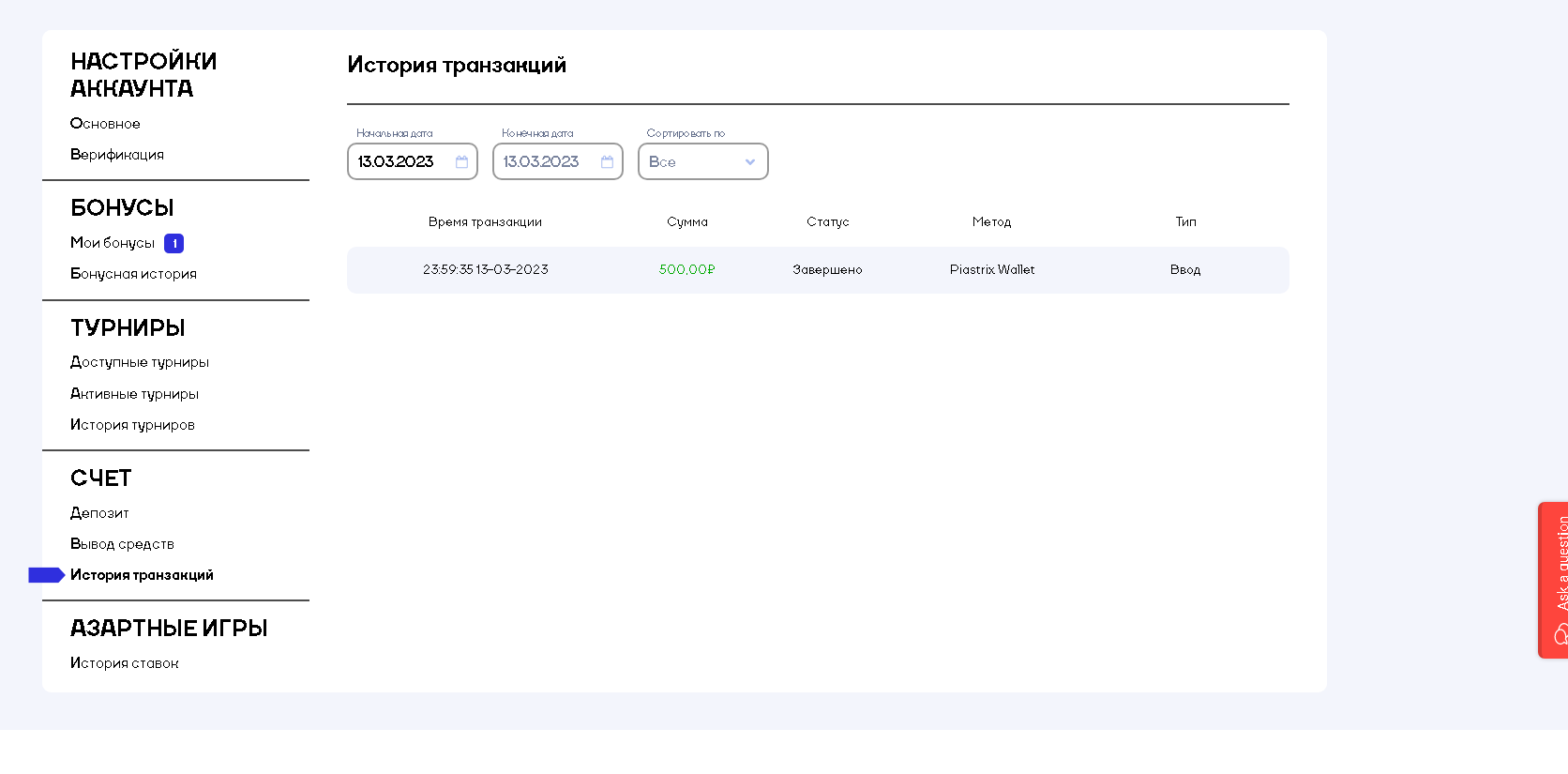The image size is (1568, 774).
Task: Open История турниров page
Action: 132,425
